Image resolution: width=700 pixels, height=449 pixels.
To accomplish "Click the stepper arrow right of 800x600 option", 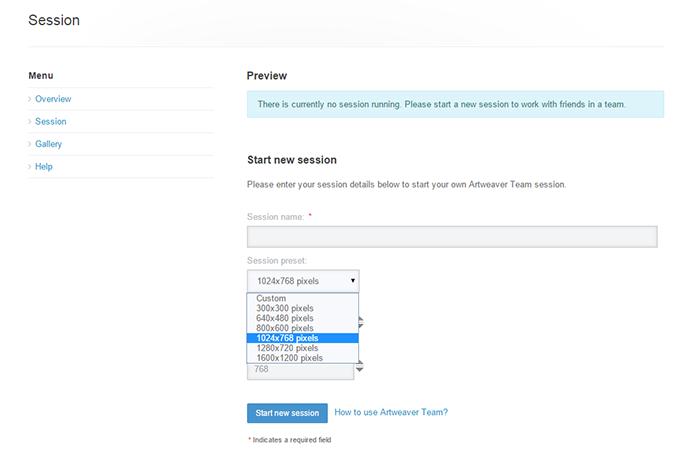I will click(360, 323).
